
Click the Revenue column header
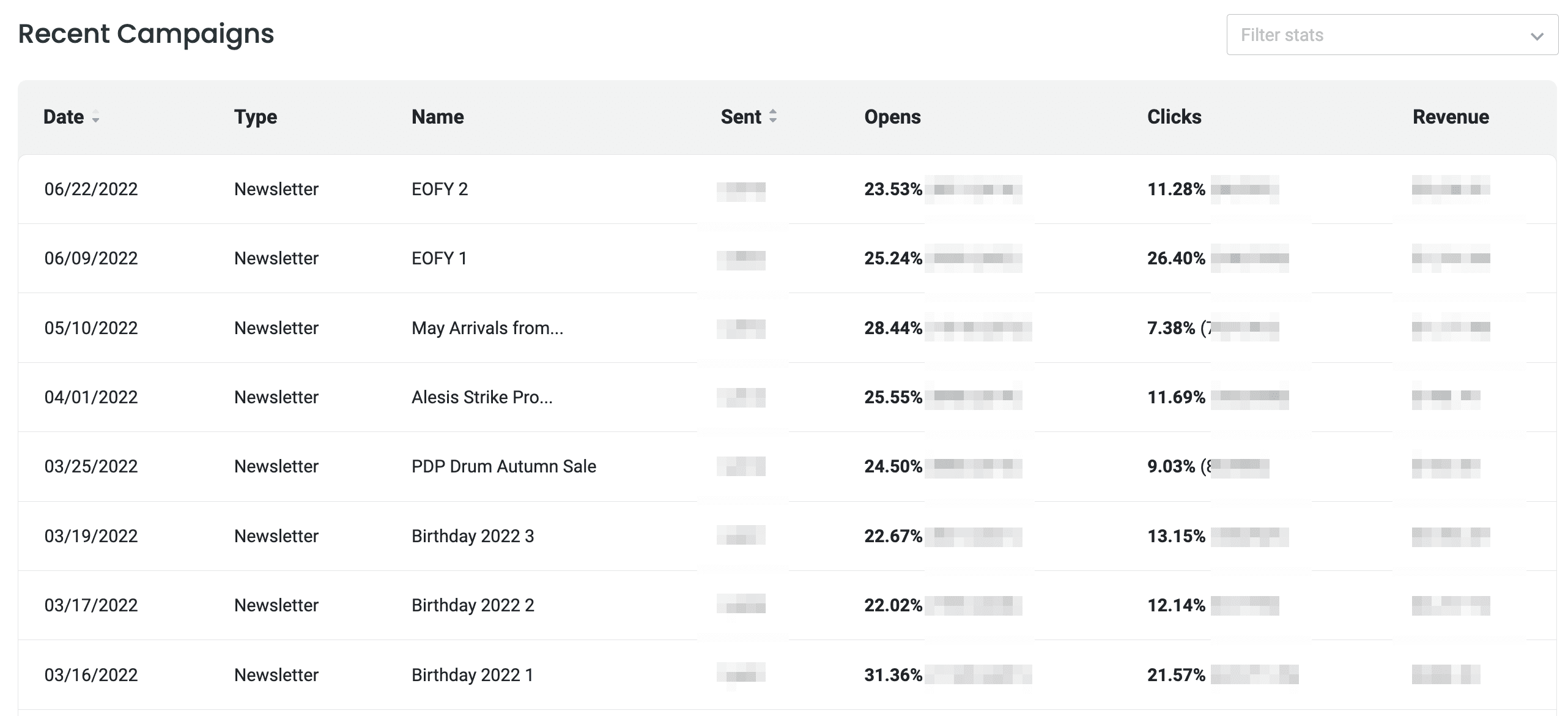(1450, 117)
